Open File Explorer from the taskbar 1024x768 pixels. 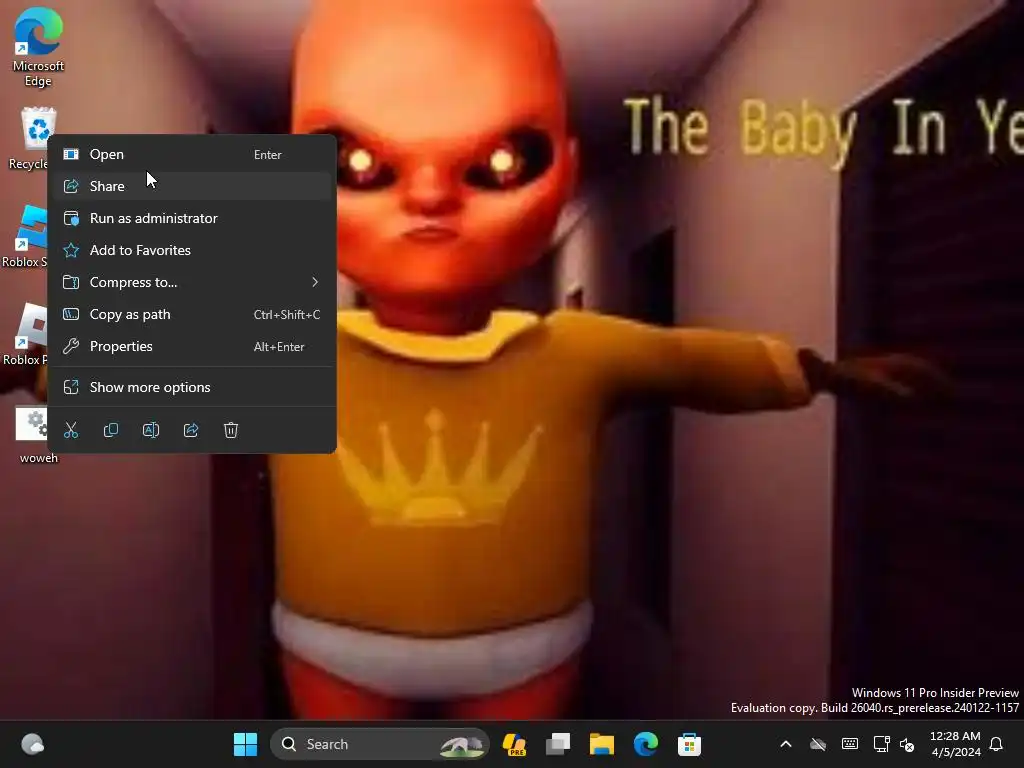(601, 744)
